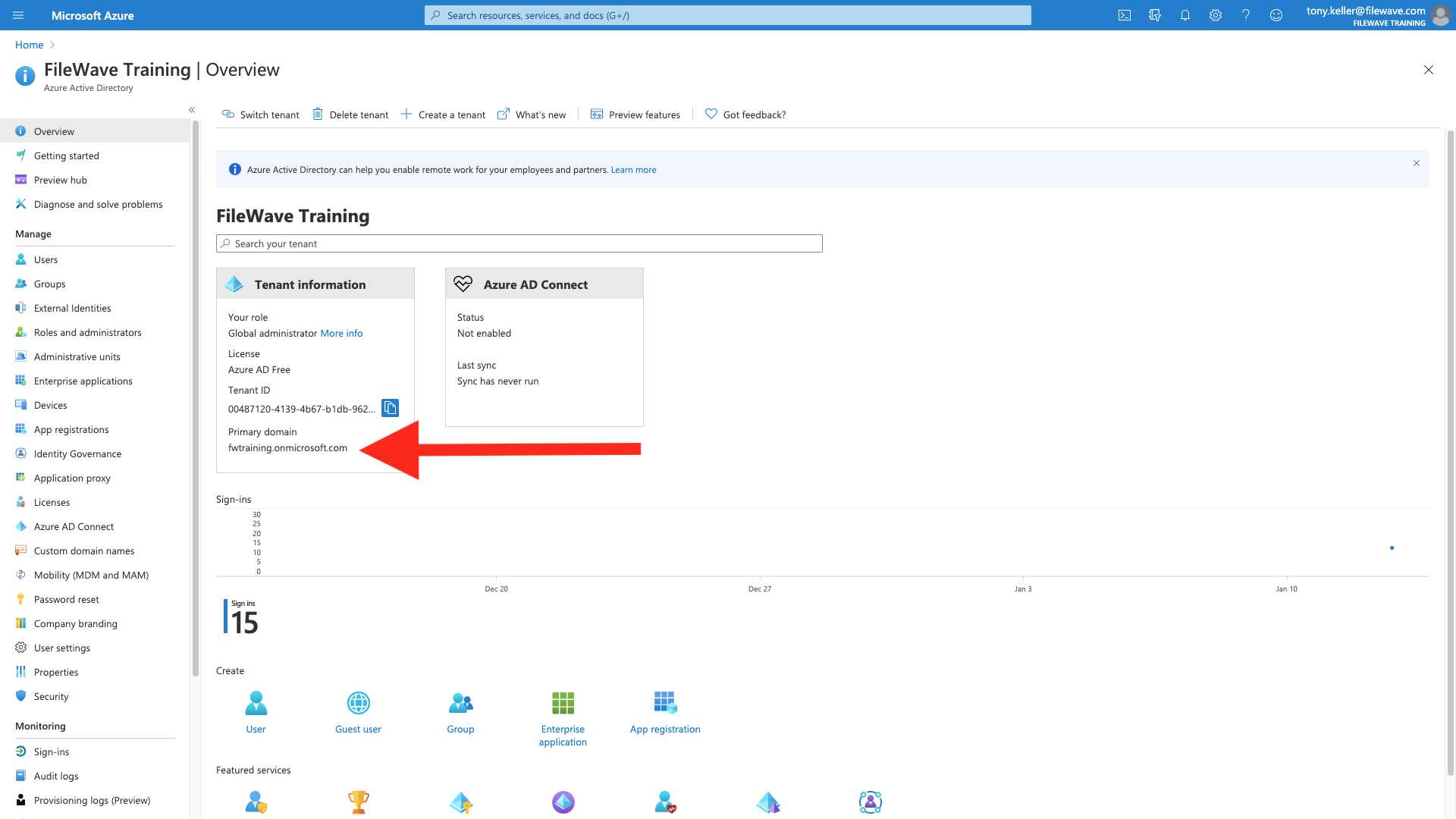This screenshot has width=1456, height=819.
Task: Open Getting started in the sidebar
Action: (x=95, y=155)
